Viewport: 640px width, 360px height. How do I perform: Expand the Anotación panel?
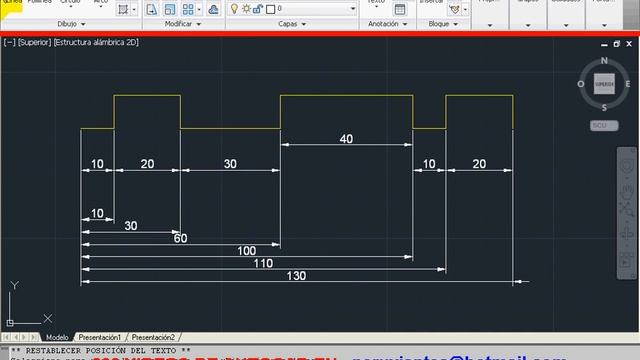pyautogui.click(x=388, y=24)
